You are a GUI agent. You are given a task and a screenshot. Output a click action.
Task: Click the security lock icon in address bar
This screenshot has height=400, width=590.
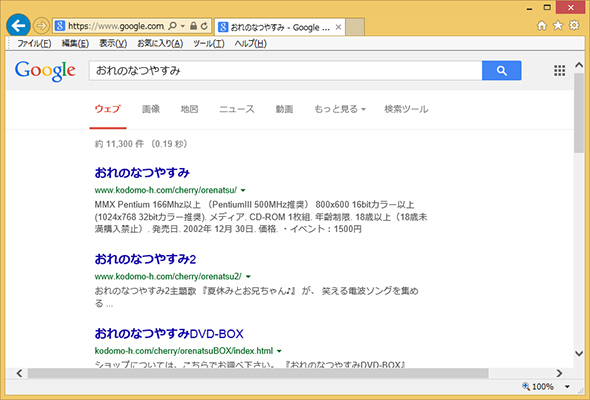tap(193, 26)
